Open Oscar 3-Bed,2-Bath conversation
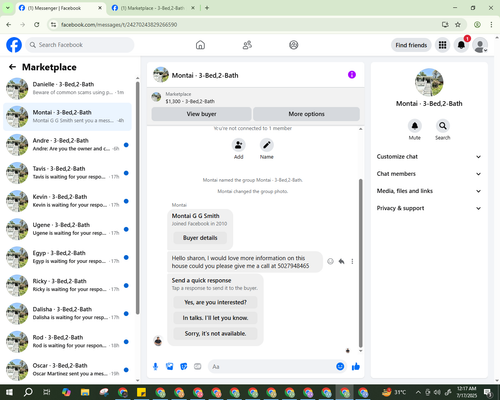The width and height of the screenshot is (500, 400). 67,370
